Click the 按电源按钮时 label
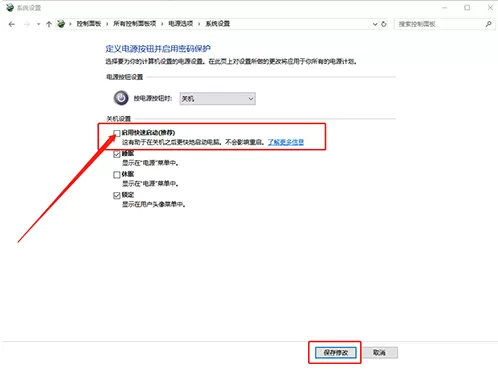498x373 pixels. (x=153, y=98)
